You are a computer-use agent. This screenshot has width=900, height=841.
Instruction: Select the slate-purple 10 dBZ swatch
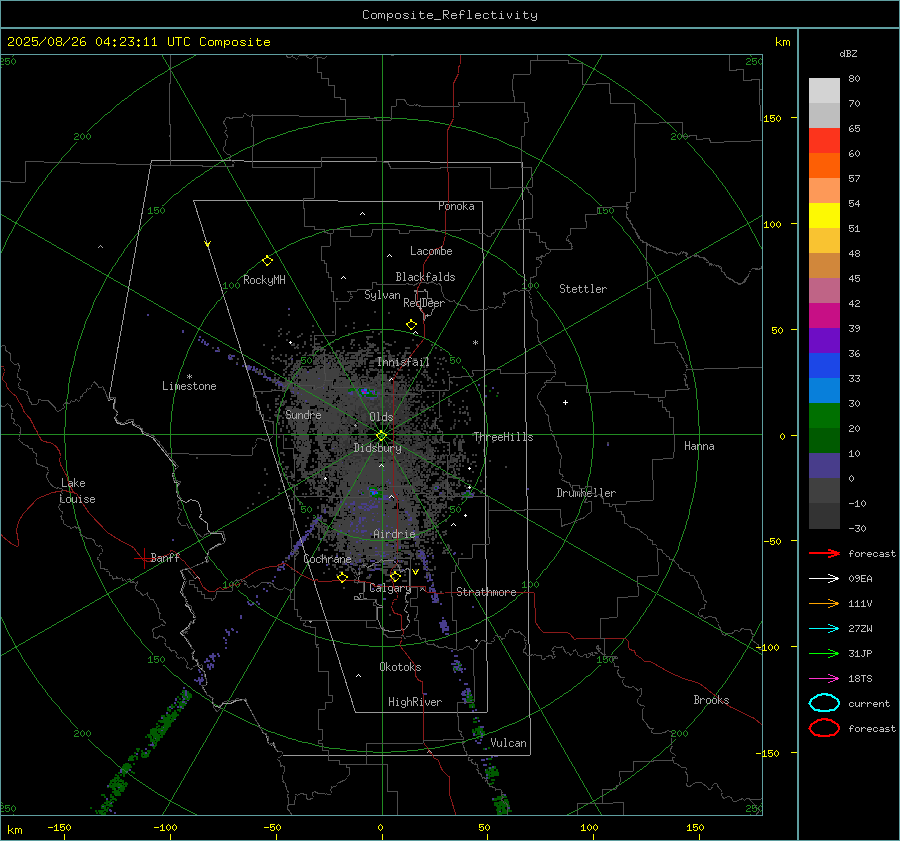pyautogui.click(x=824, y=465)
